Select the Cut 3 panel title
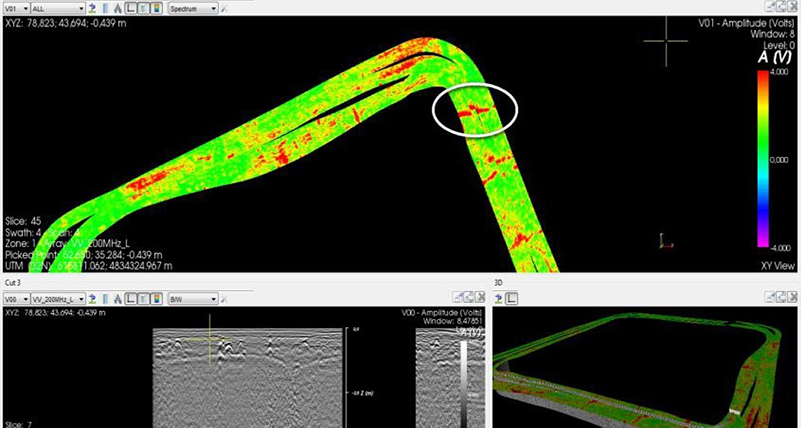801x428 pixels. pyautogui.click(x=12, y=283)
